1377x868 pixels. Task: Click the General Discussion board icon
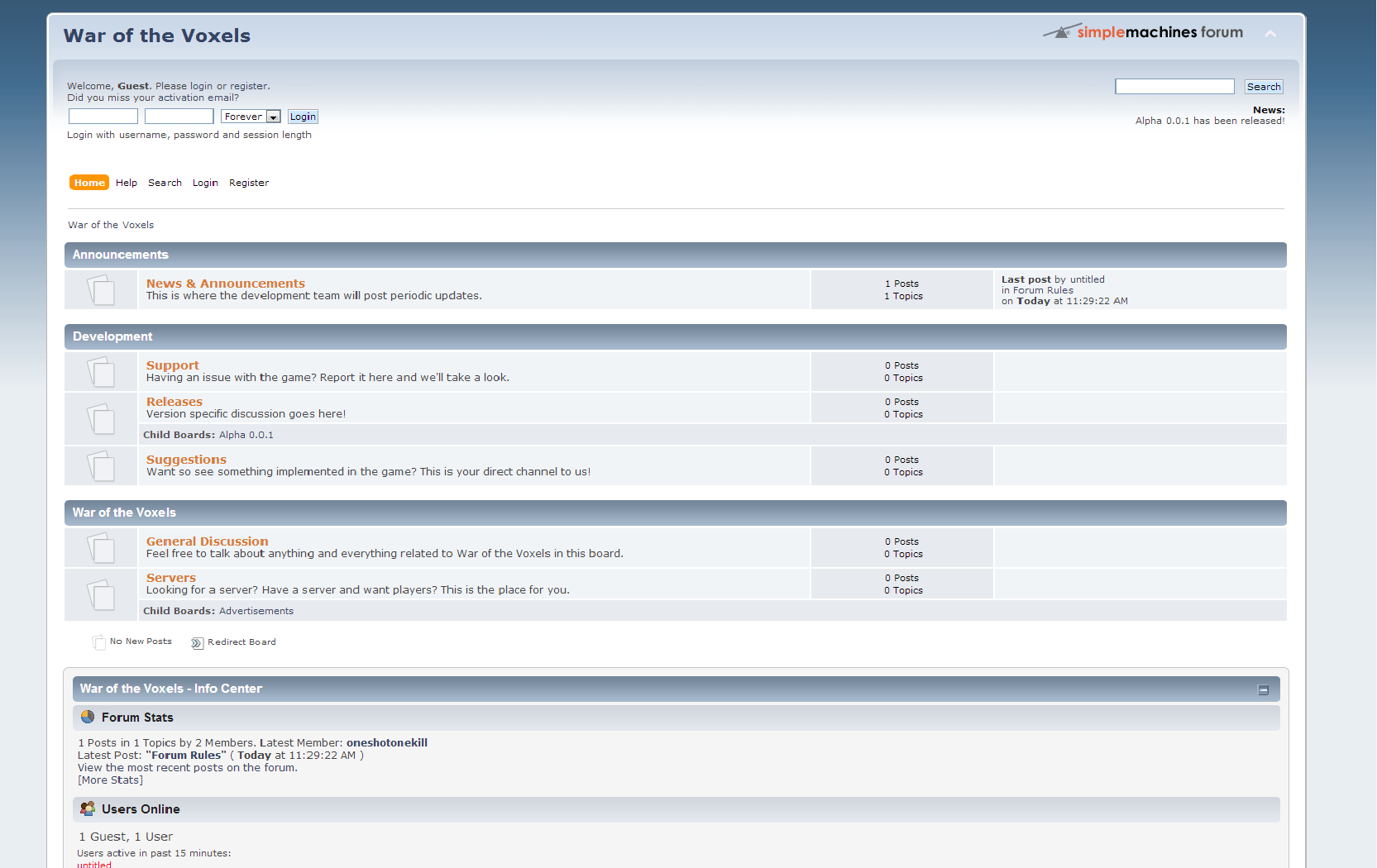[x=101, y=547]
